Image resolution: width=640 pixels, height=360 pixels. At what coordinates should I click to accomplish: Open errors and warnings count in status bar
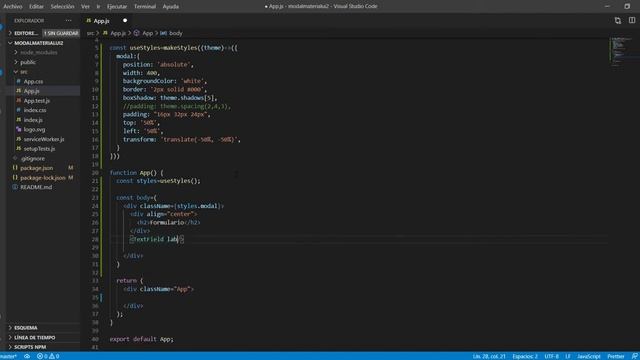click(48, 356)
